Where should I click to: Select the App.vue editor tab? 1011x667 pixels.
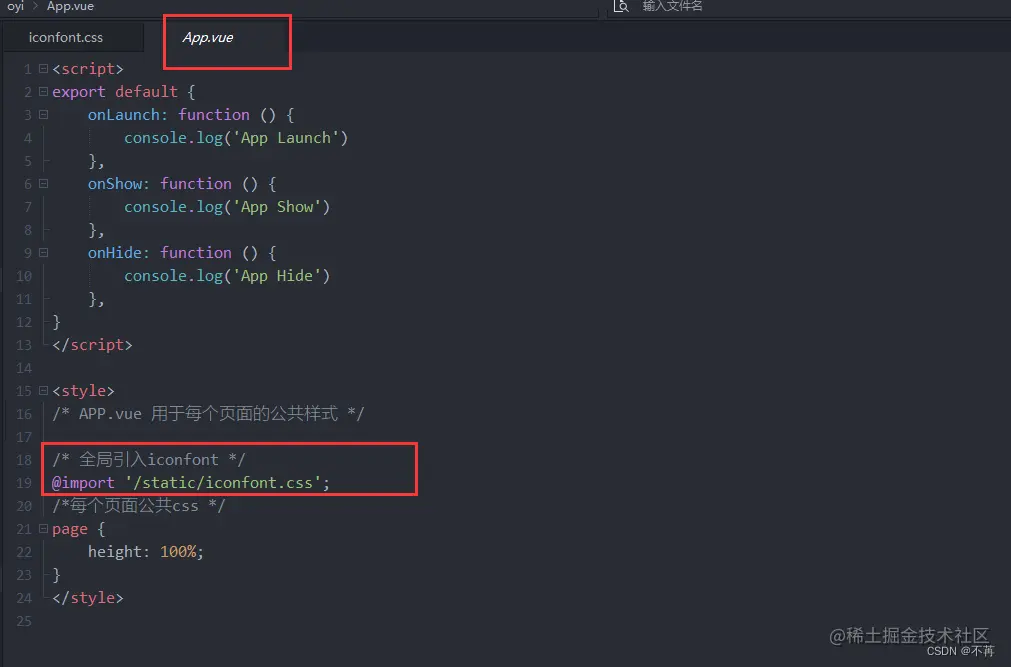pyautogui.click(x=208, y=37)
